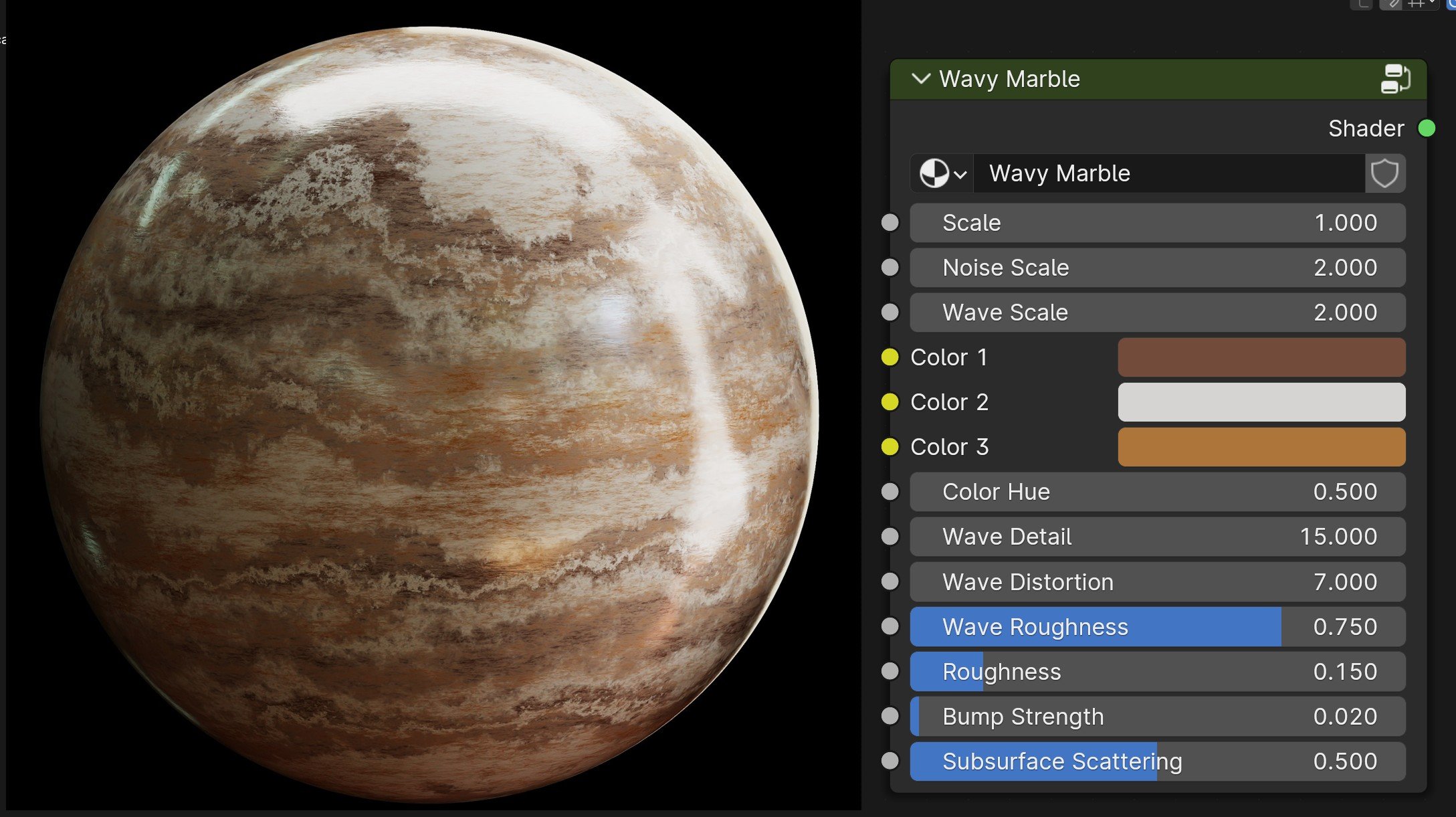The width and height of the screenshot is (1456, 817).
Task: Open Color 2 white swatch
Action: pyautogui.click(x=1261, y=402)
